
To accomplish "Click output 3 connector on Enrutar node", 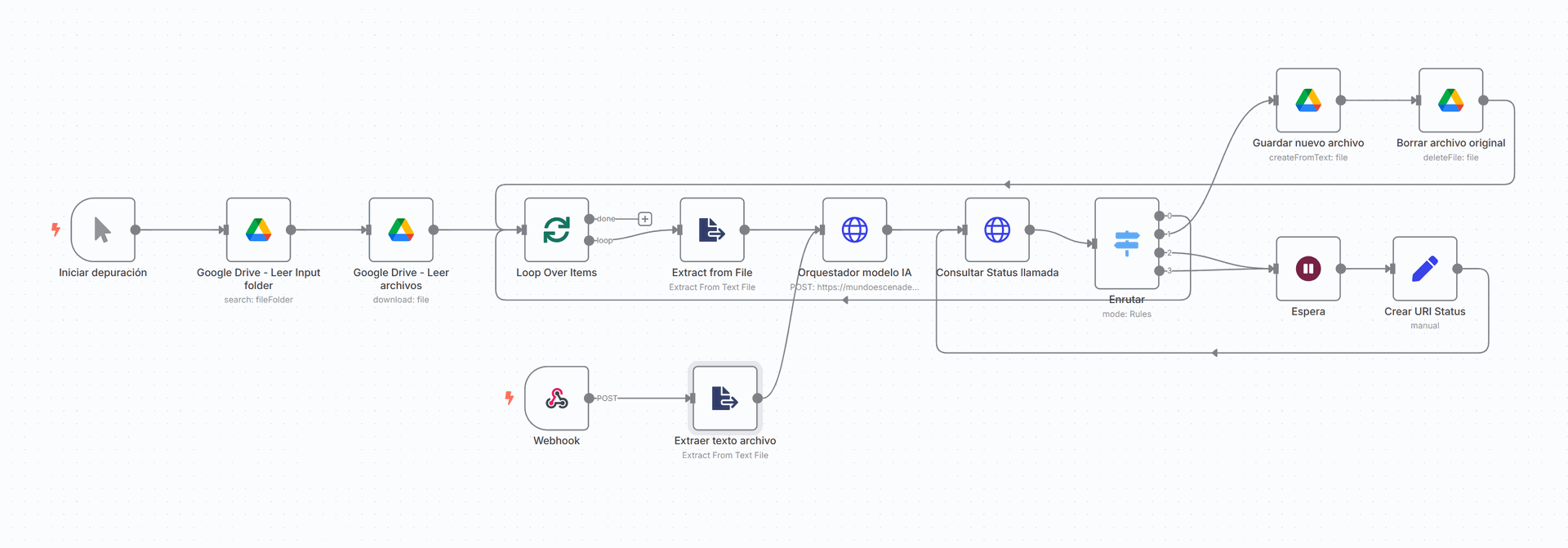I will (x=1159, y=270).
